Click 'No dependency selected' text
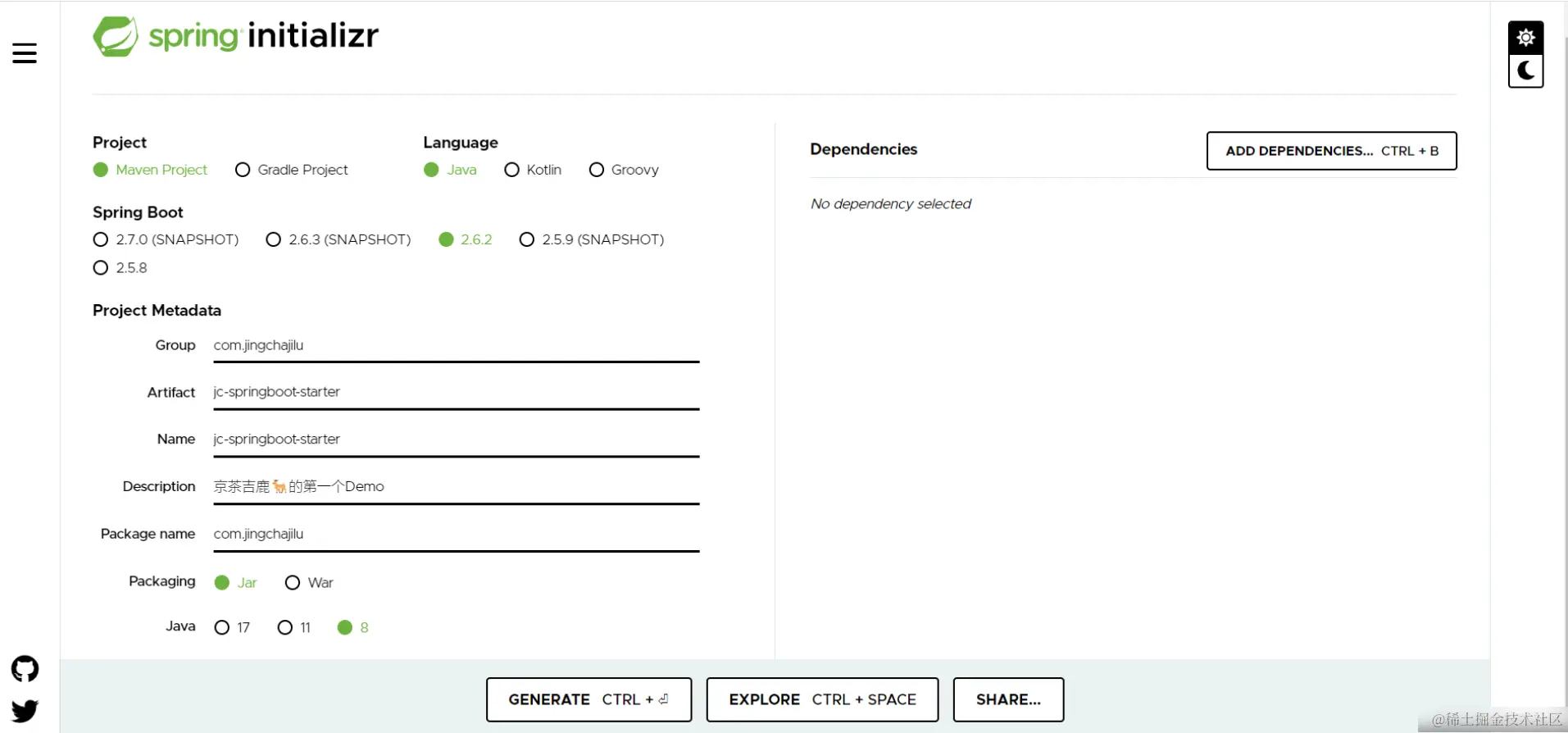This screenshot has height=733, width=1568. pos(891,204)
